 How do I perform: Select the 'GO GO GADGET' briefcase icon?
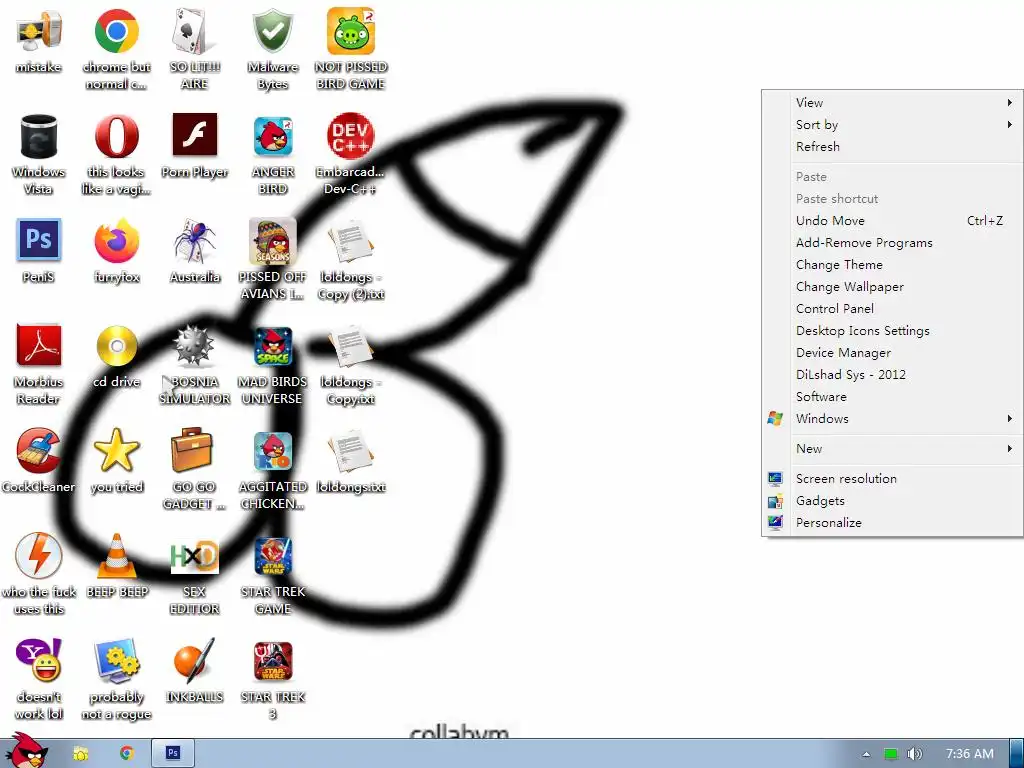(195, 469)
